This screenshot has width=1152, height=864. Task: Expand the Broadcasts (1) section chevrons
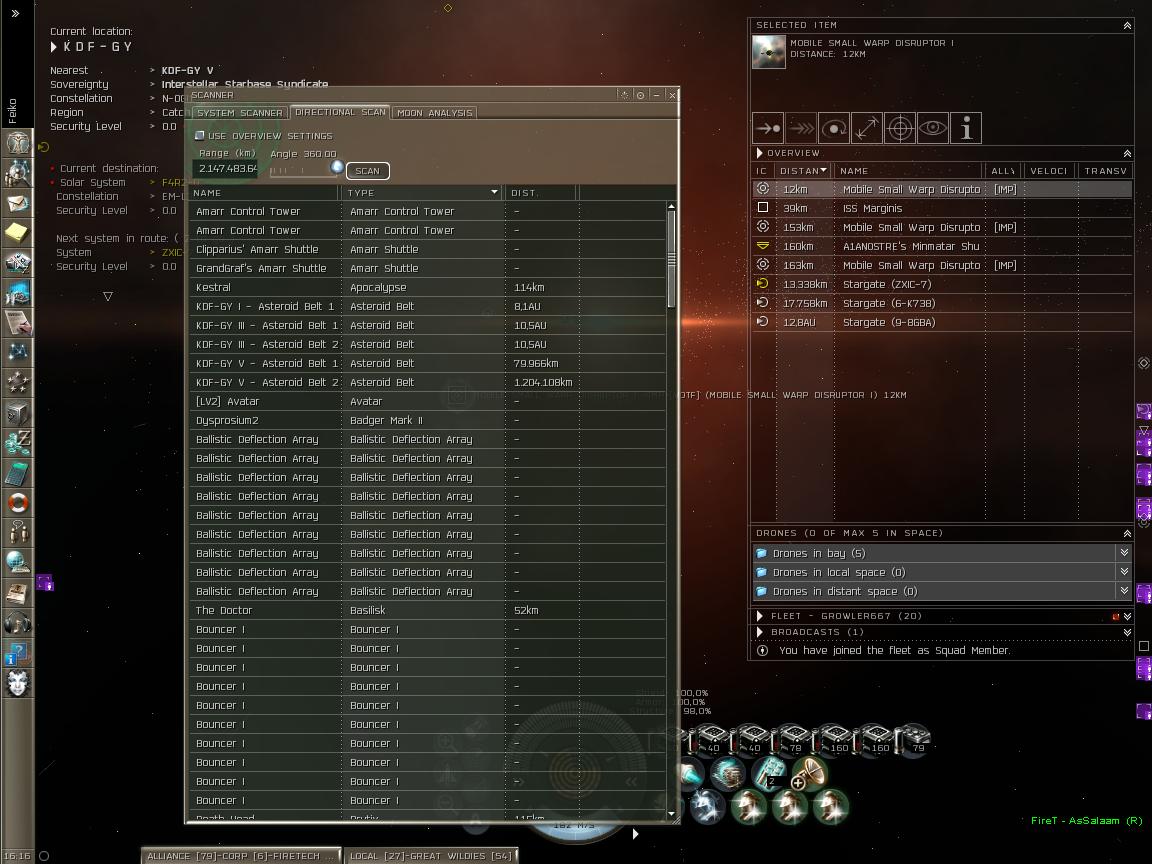coord(1127,633)
